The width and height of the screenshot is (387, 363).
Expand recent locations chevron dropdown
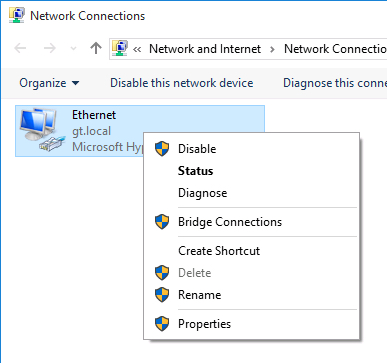(73, 49)
